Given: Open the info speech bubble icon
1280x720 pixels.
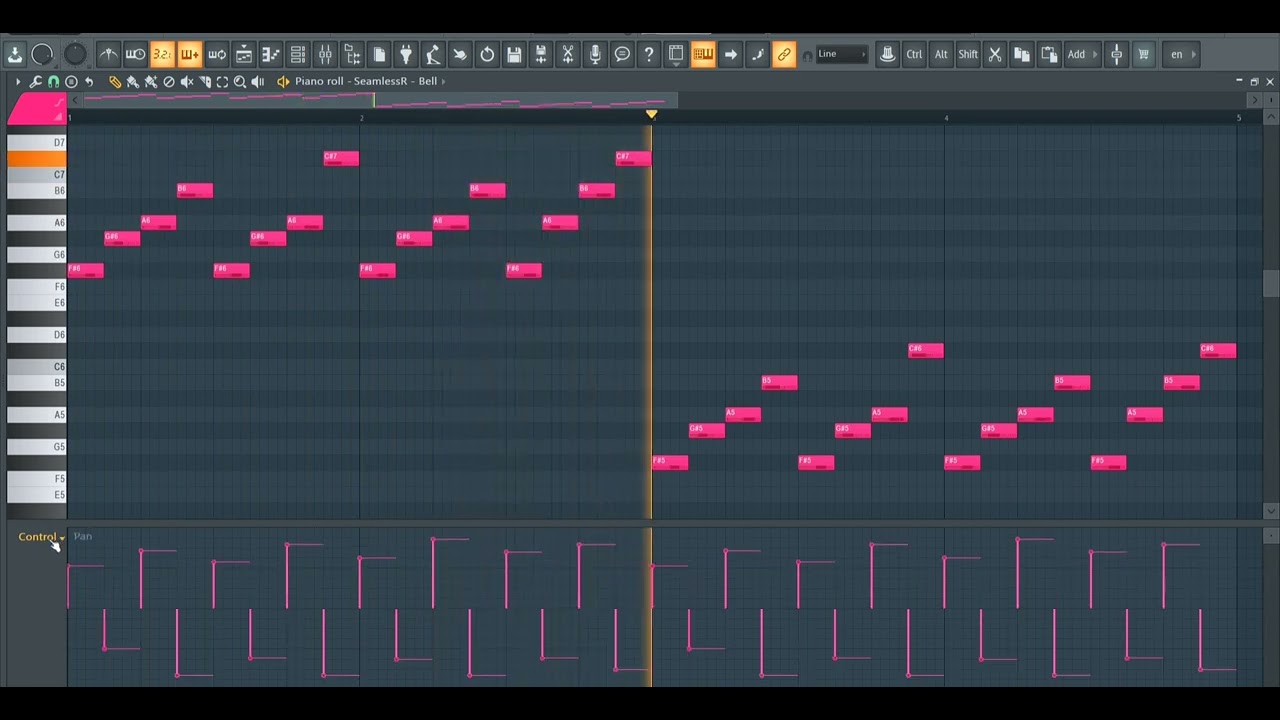Looking at the screenshot, I should (622, 54).
